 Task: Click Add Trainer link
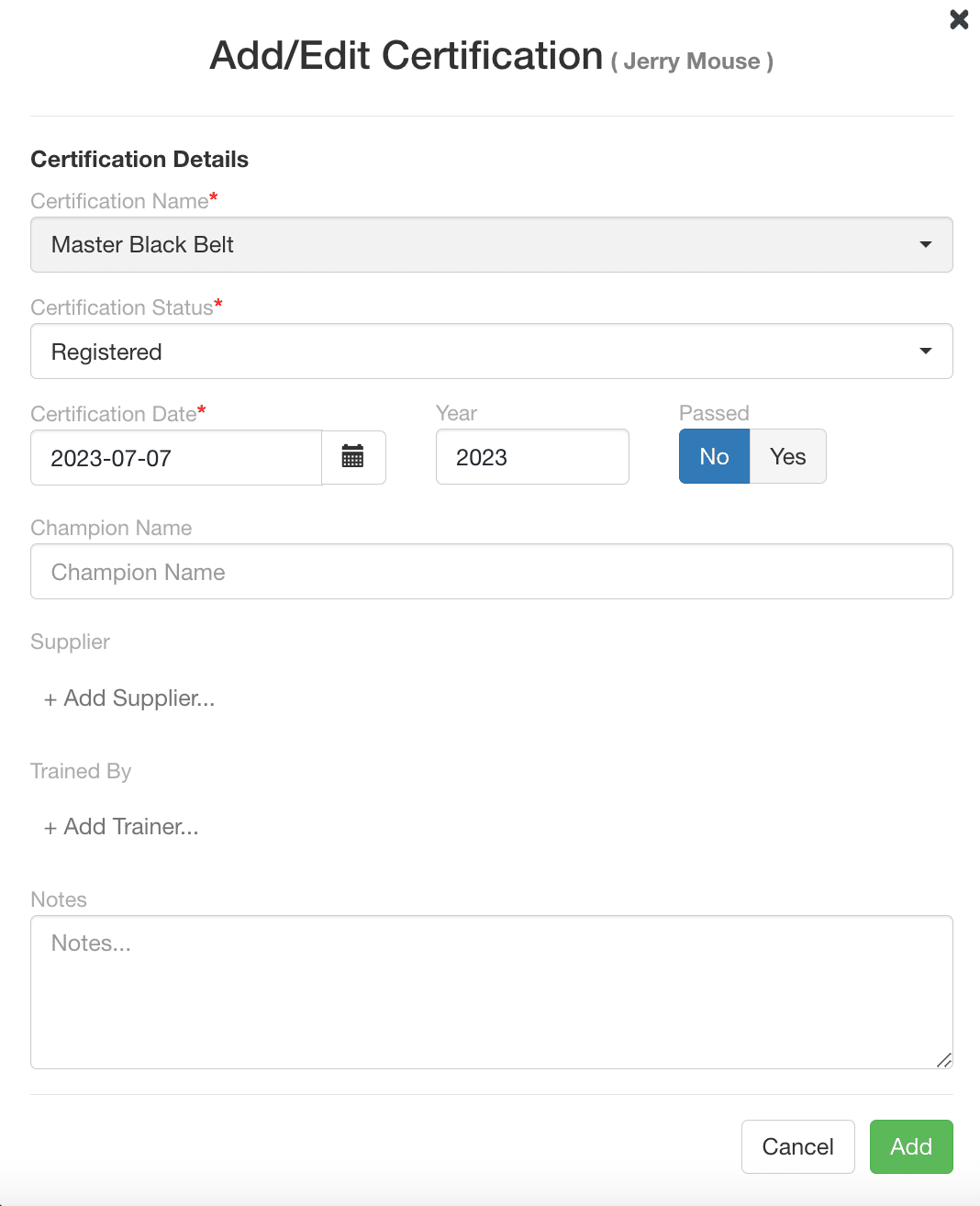(121, 827)
